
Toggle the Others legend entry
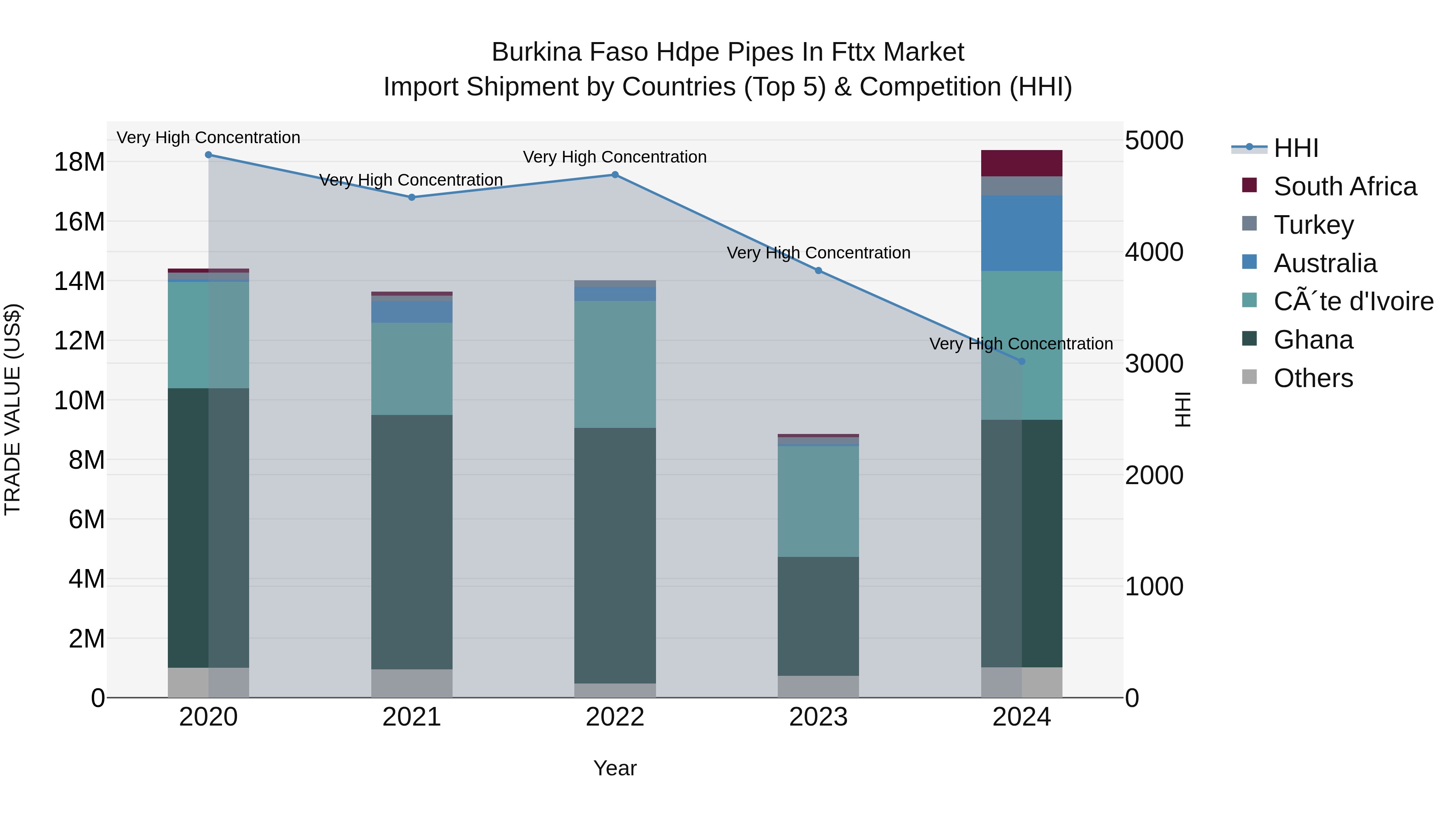pyautogui.click(x=1298, y=378)
